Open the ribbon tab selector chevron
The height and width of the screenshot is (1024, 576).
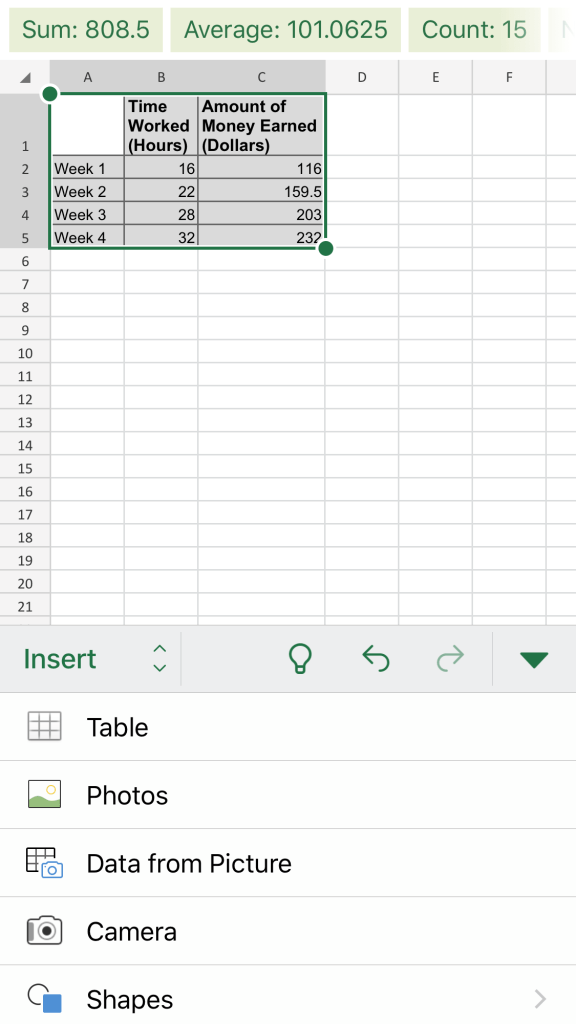pyautogui.click(x=158, y=658)
